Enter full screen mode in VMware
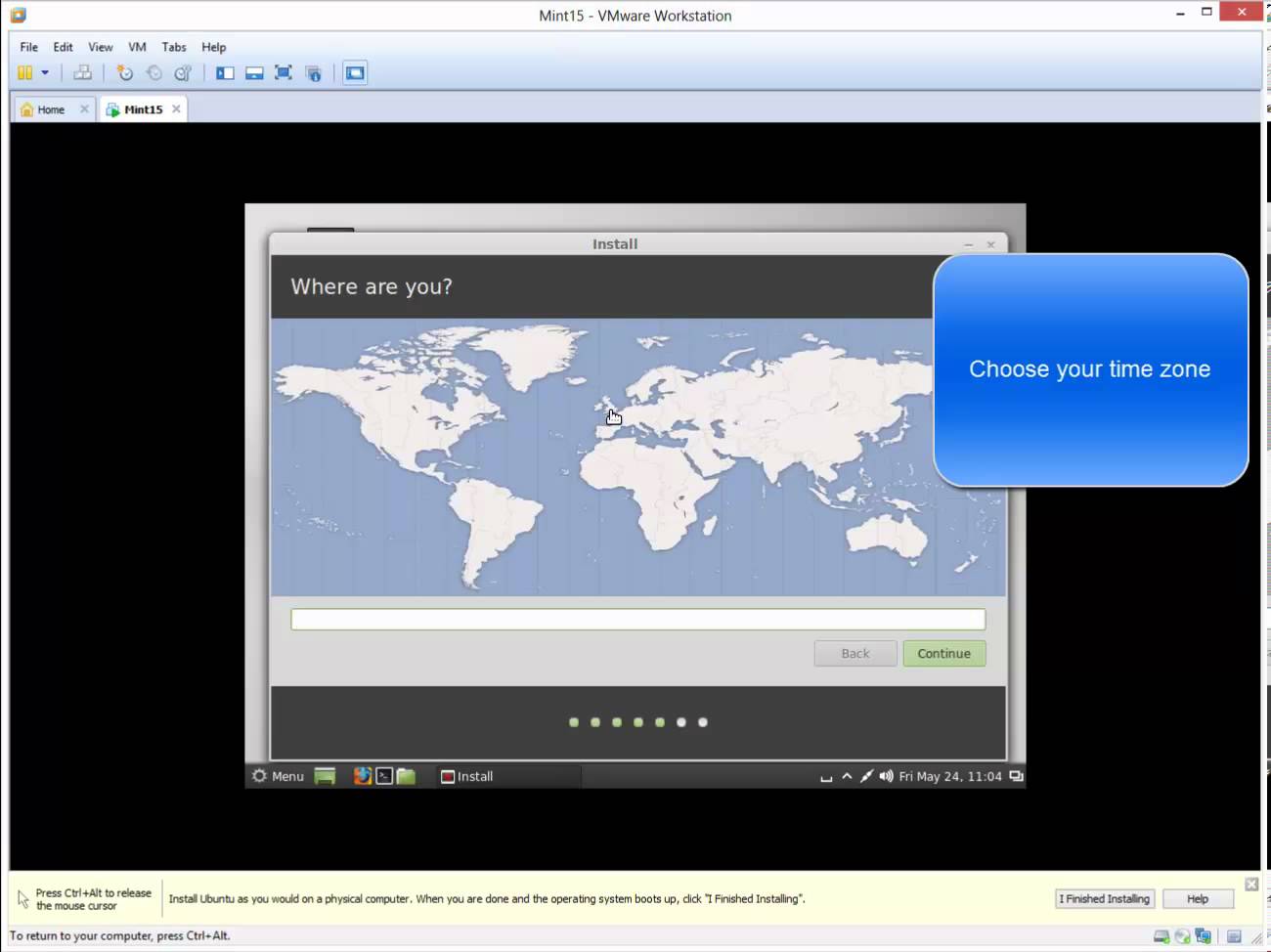The image size is (1271, 952). click(284, 72)
